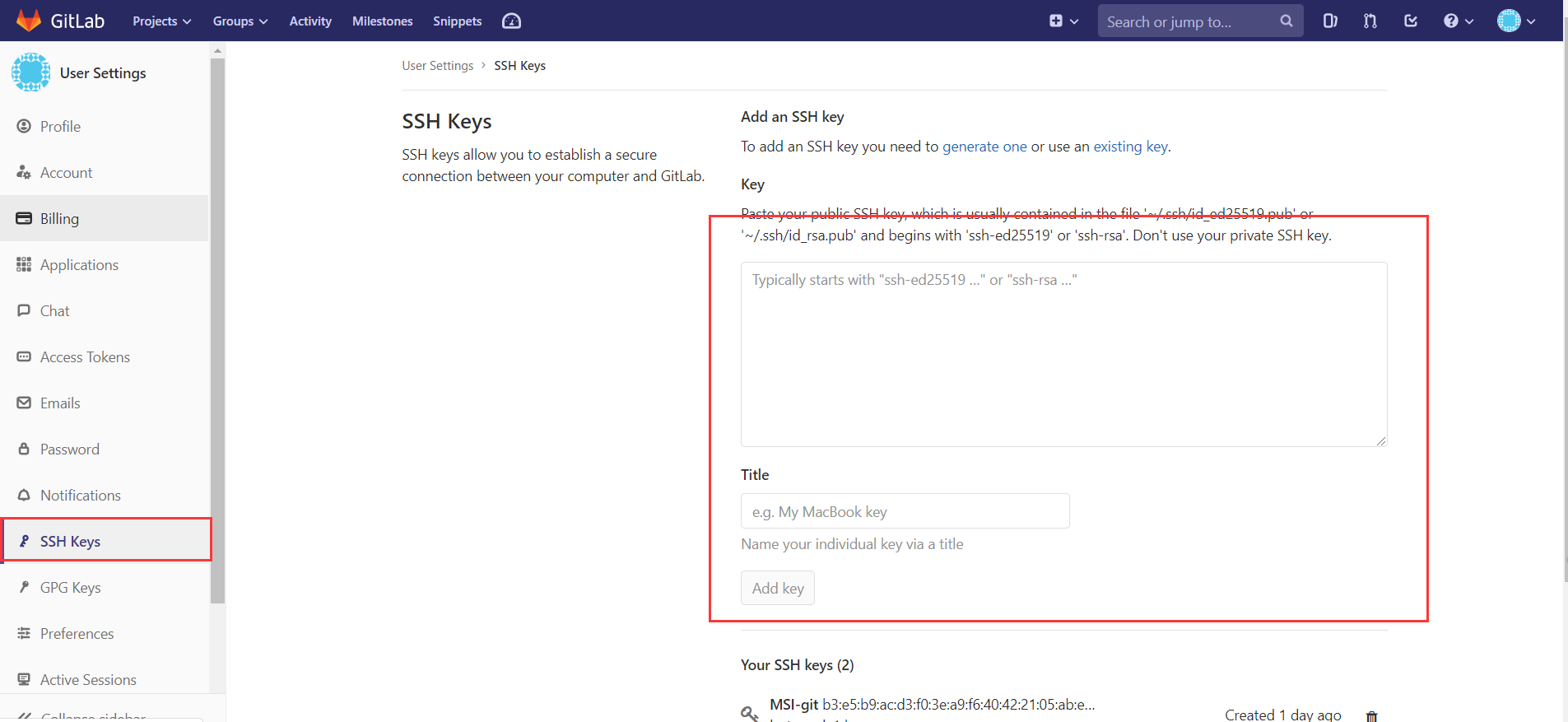Click the Preferences sliders icon

click(x=24, y=633)
